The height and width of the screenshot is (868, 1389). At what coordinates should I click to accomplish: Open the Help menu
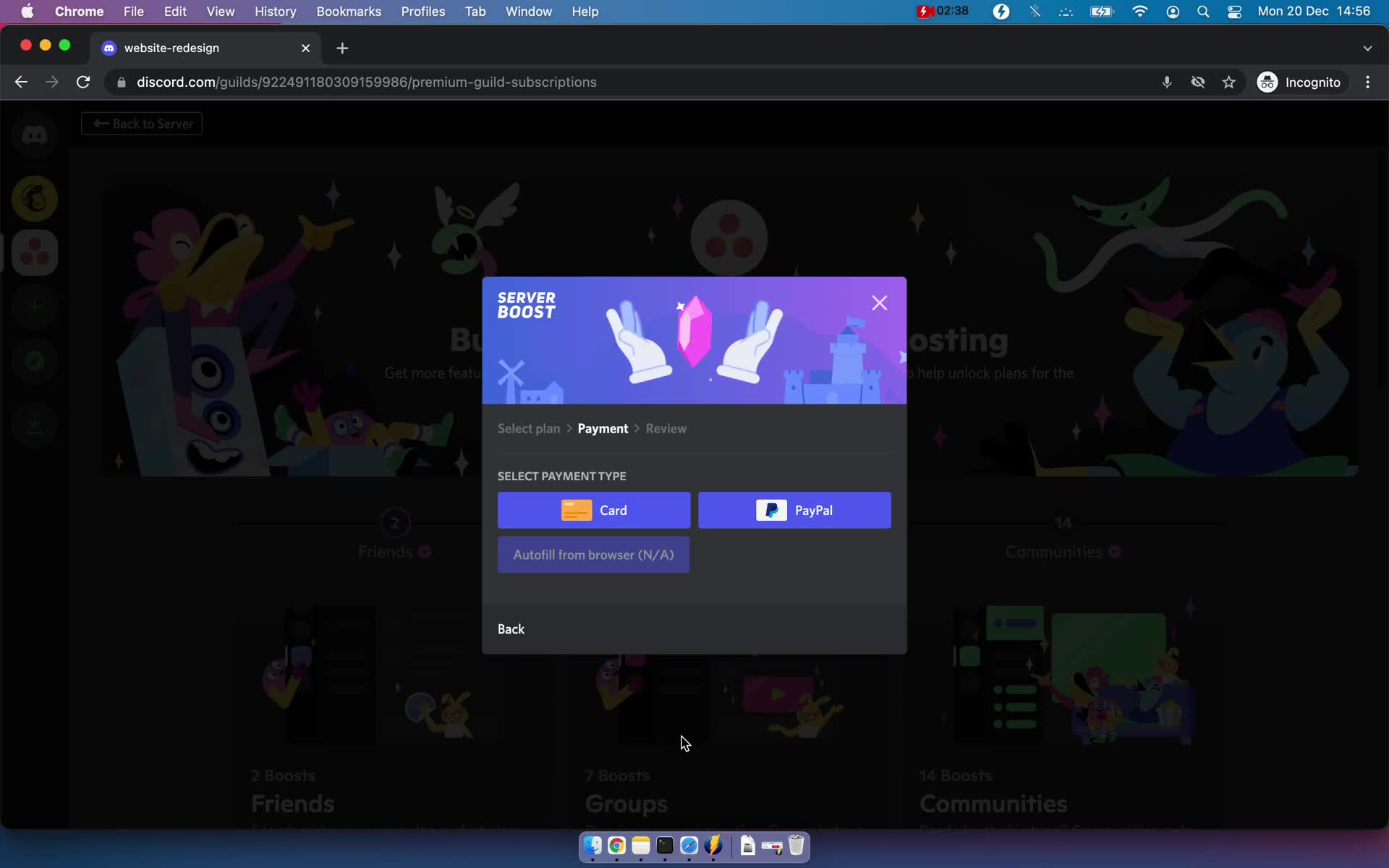pyautogui.click(x=585, y=12)
